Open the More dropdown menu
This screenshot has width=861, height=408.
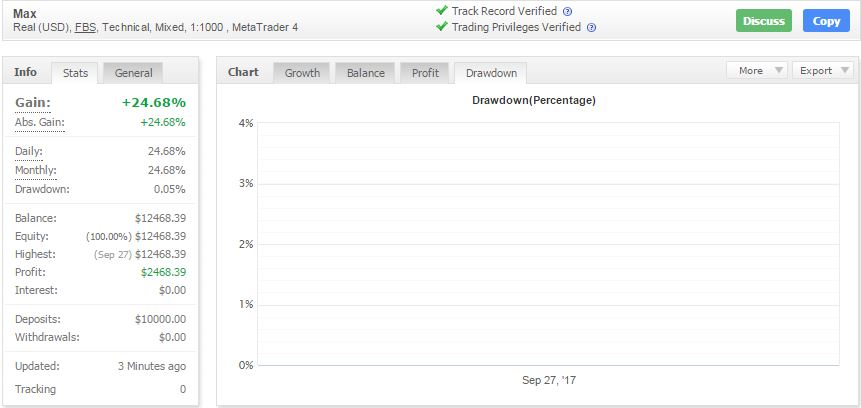(757, 70)
